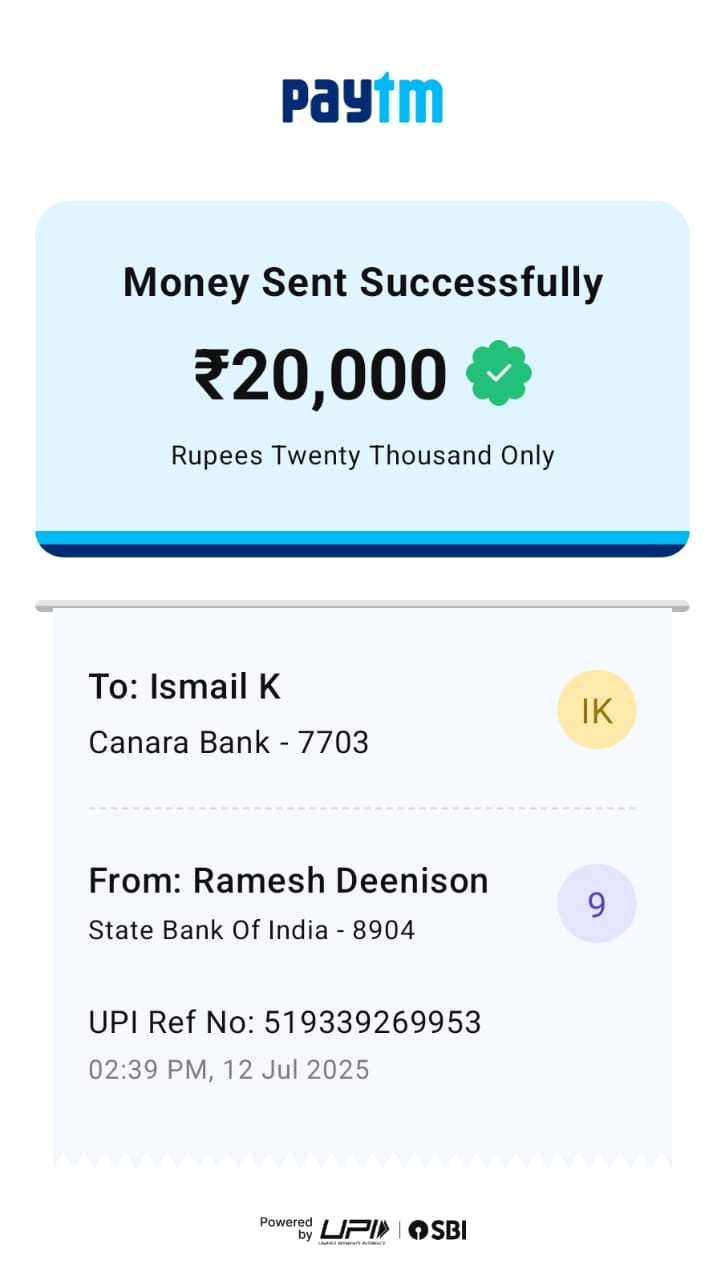Tap the green verified checkmark badge

(x=499, y=374)
